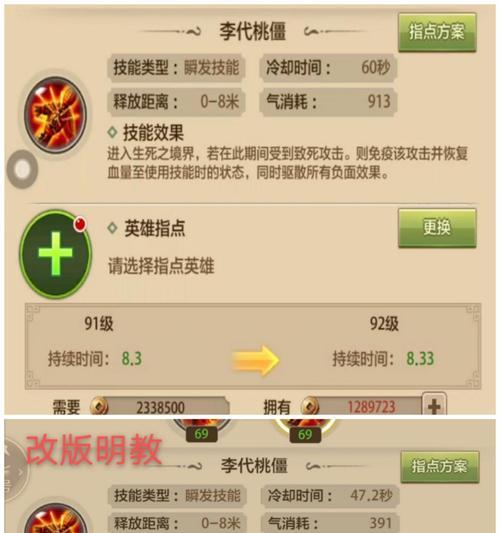
Task: Select the highlighted skill icon with level 69
Action: [x=305, y=430]
